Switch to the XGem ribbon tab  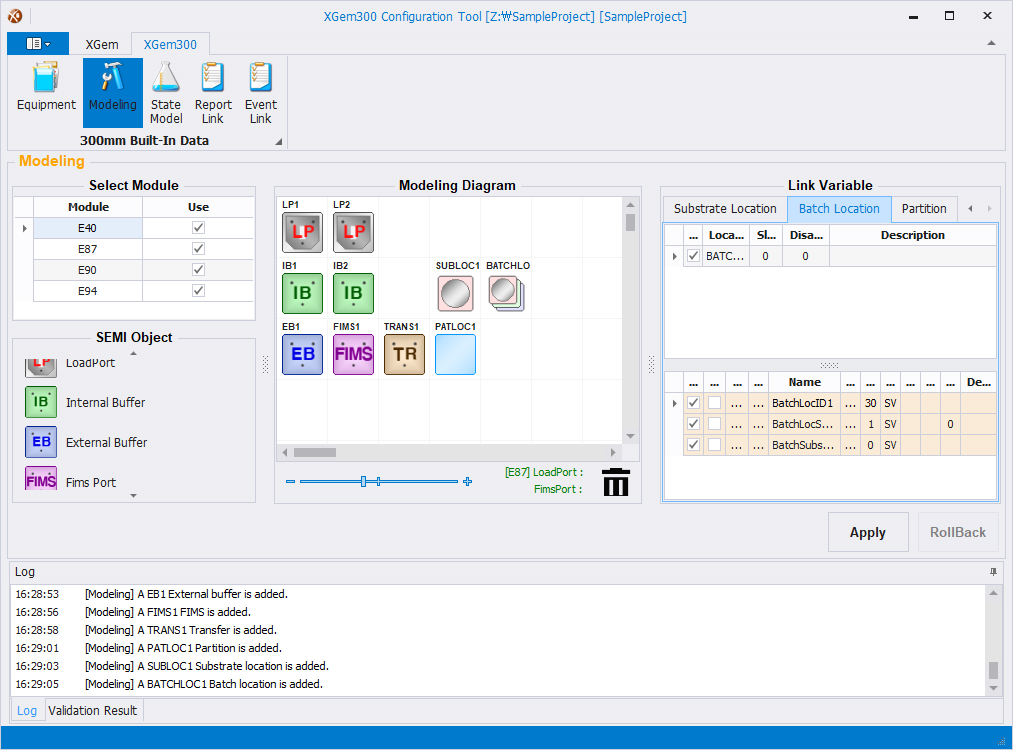102,45
